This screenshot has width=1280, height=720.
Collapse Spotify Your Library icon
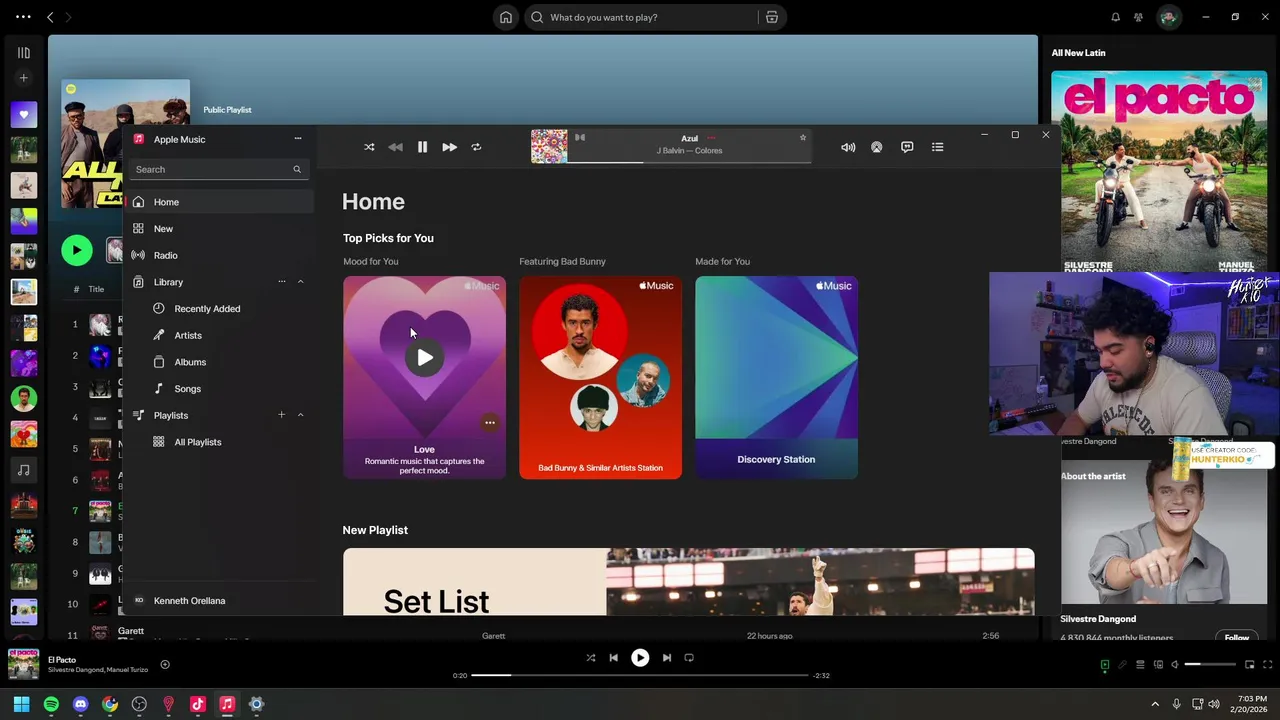(24, 53)
